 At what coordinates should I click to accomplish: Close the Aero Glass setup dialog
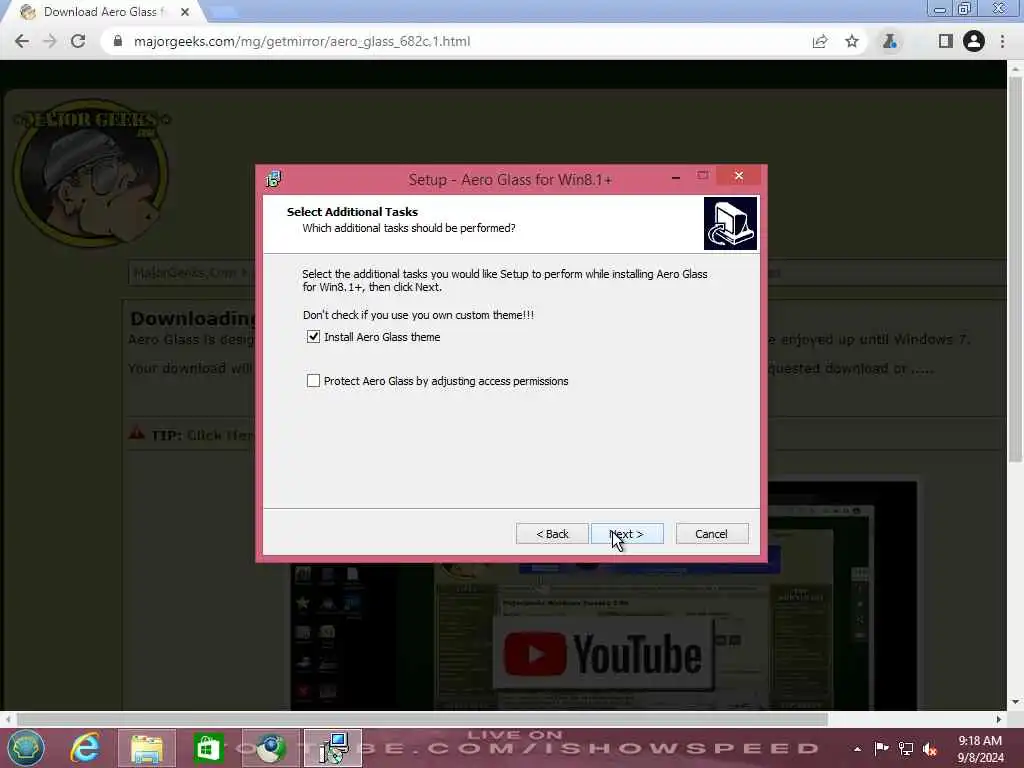tap(739, 176)
